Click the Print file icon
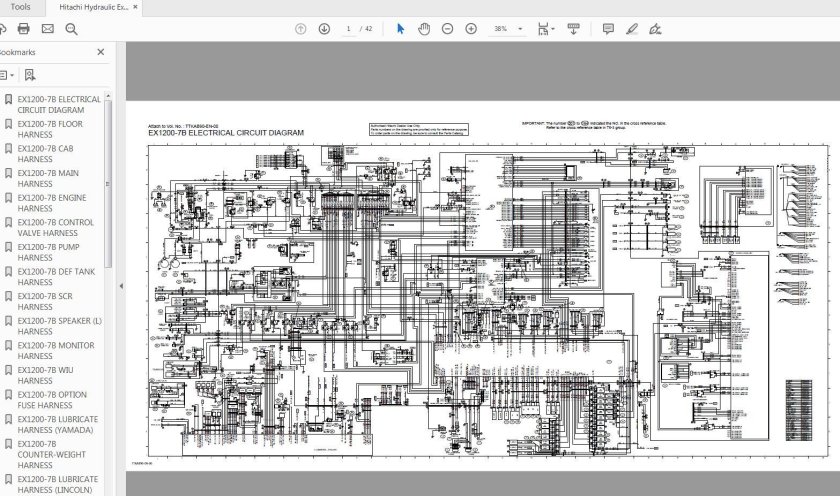The width and height of the screenshot is (840, 496). point(23,29)
